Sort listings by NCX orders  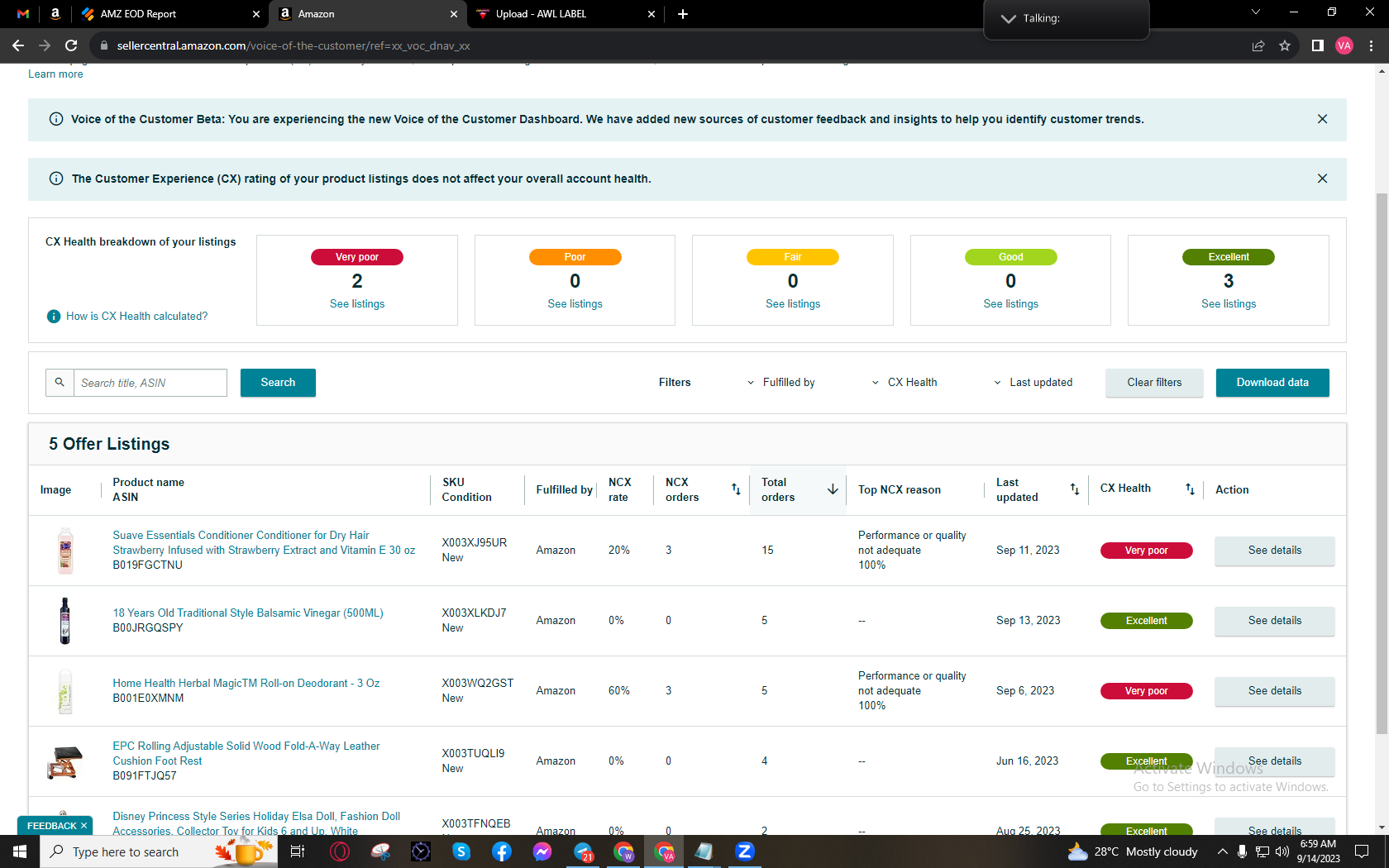(x=736, y=489)
